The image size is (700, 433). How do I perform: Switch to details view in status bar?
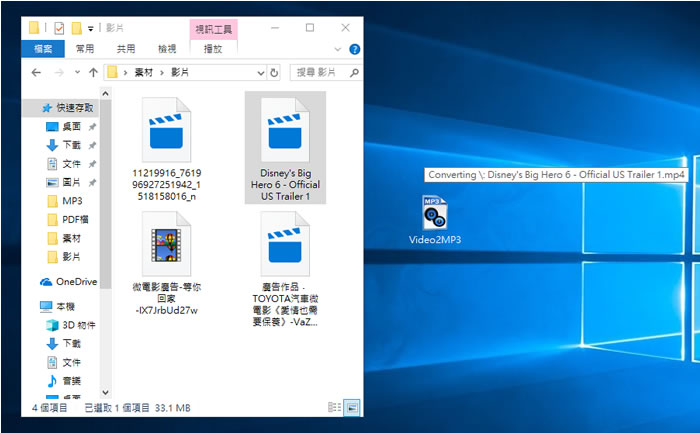click(334, 407)
